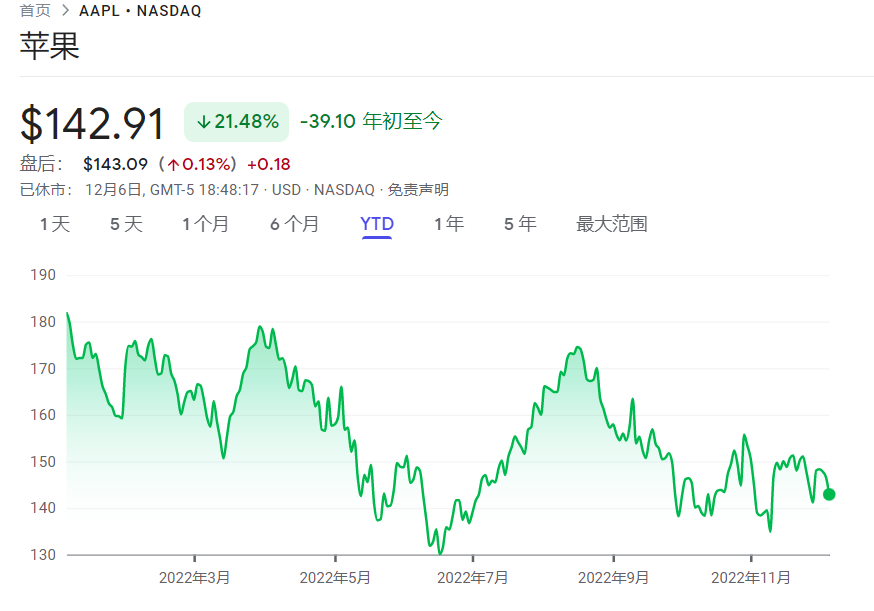The image size is (874, 611).
Task: Click the 2022年11月 axis label
Action: [751, 578]
